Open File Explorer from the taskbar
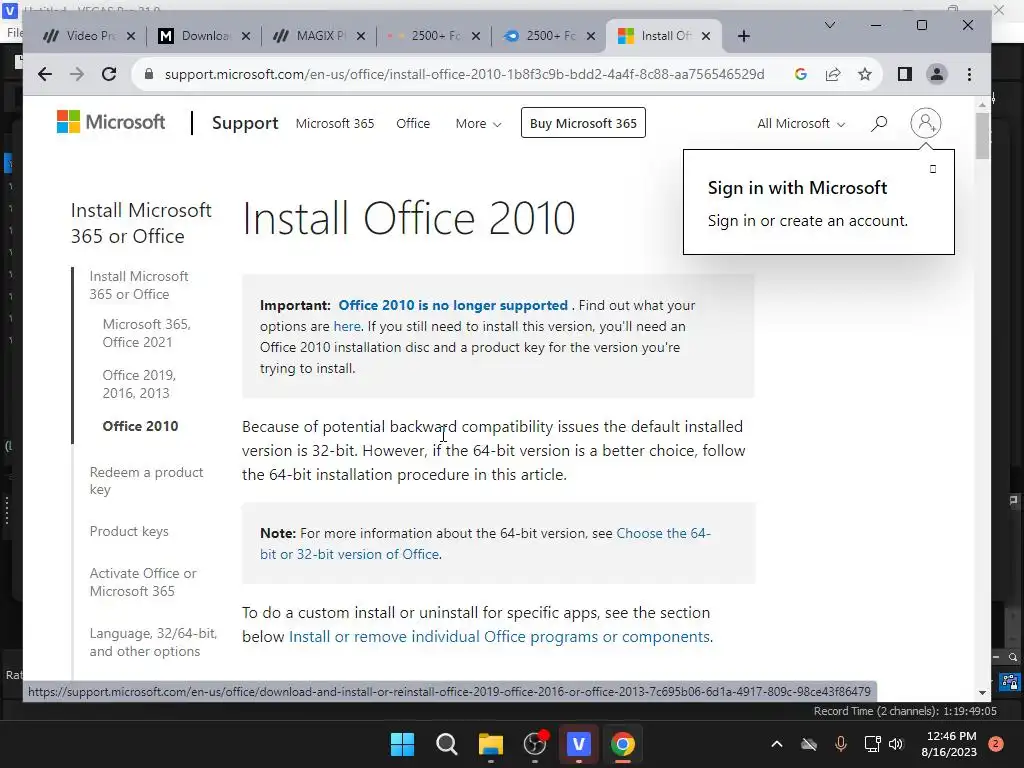 click(490, 744)
